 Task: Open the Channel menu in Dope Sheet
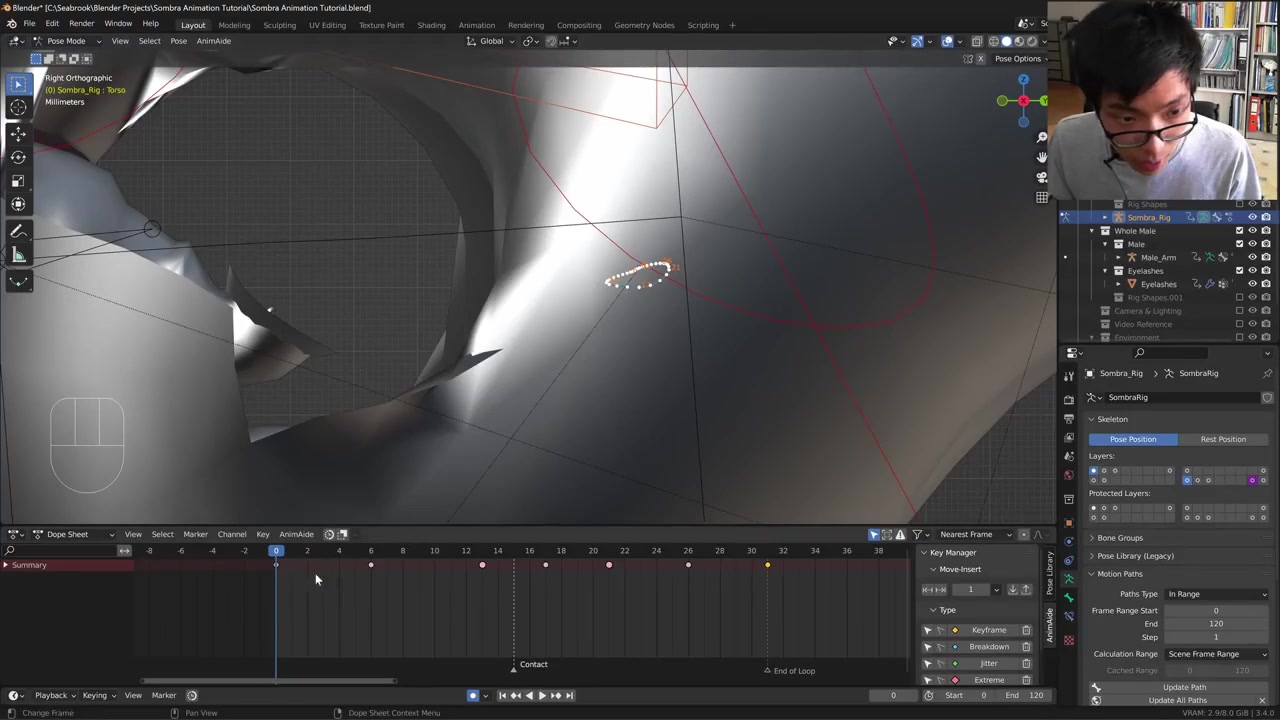pyautogui.click(x=231, y=534)
